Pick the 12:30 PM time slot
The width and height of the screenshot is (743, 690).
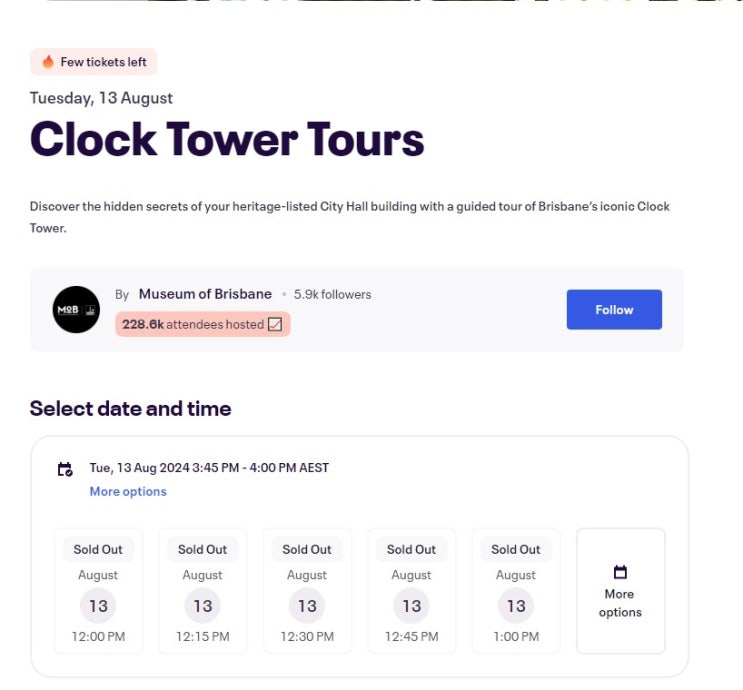click(x=307, y=591)
